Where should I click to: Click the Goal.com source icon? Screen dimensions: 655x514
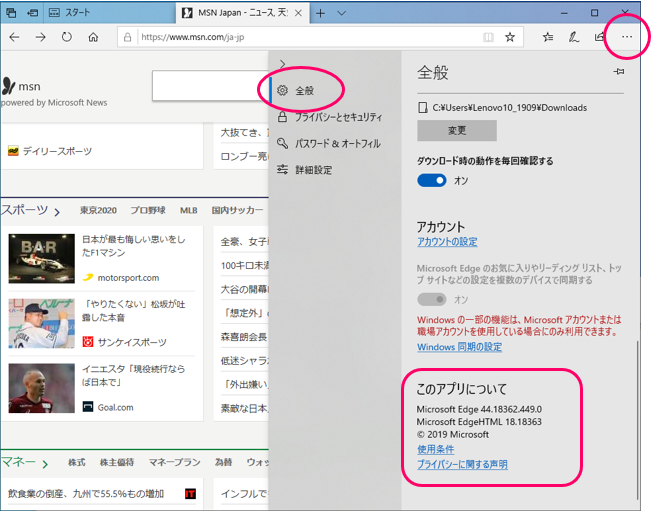[88, 407]
